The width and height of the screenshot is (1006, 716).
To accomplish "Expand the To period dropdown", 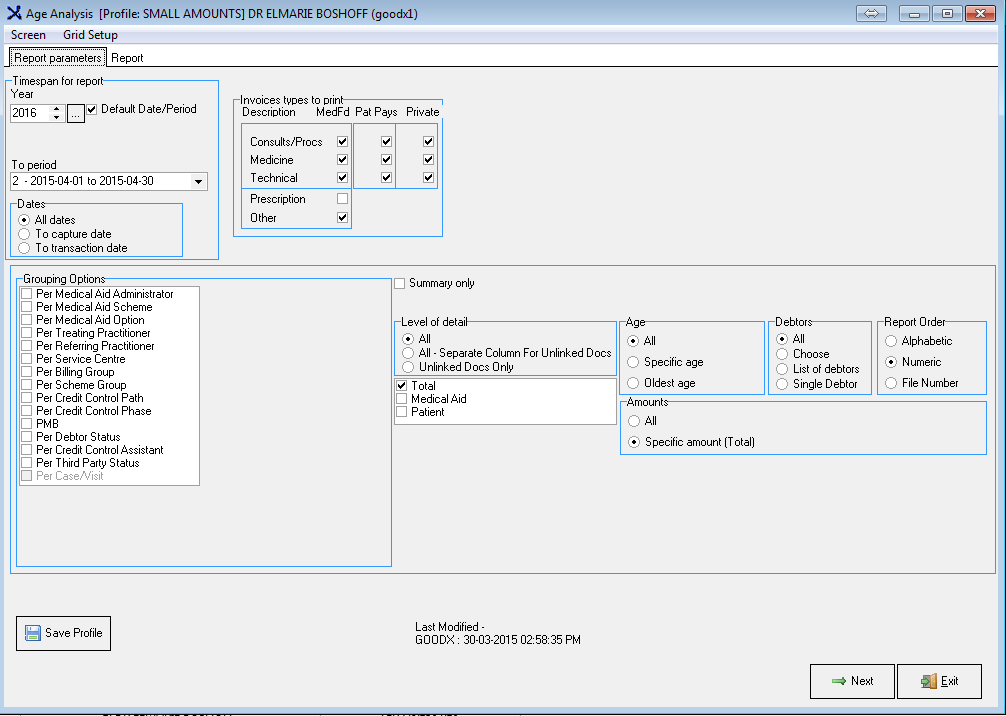I will (x=198, y=182).
